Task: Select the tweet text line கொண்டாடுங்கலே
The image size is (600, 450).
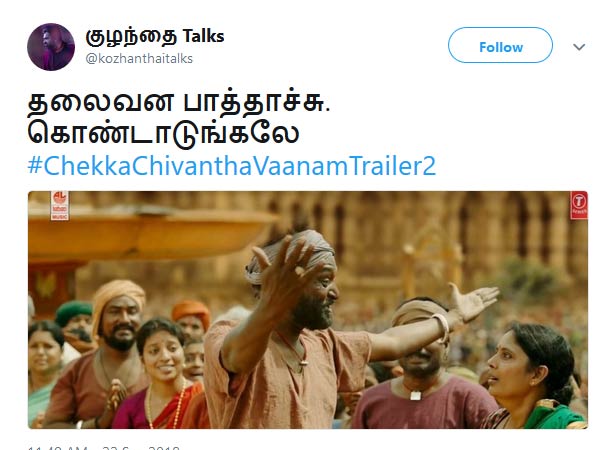Action: click(163, 134)
